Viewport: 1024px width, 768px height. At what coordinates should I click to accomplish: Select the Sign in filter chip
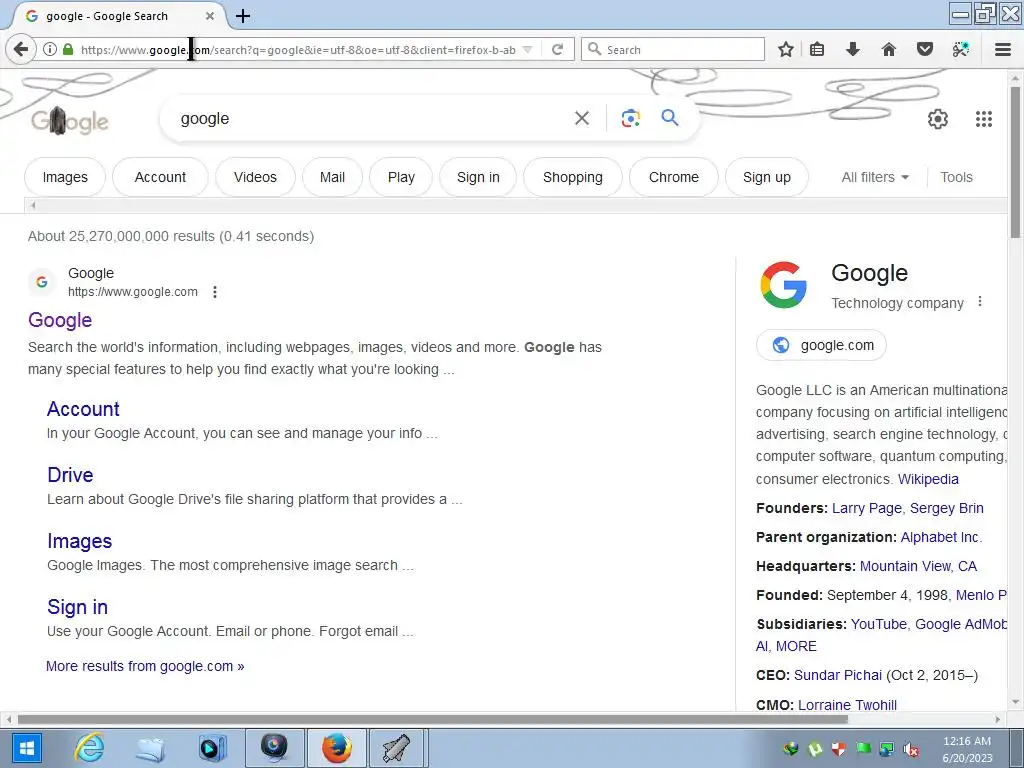(x=478, y=177)
